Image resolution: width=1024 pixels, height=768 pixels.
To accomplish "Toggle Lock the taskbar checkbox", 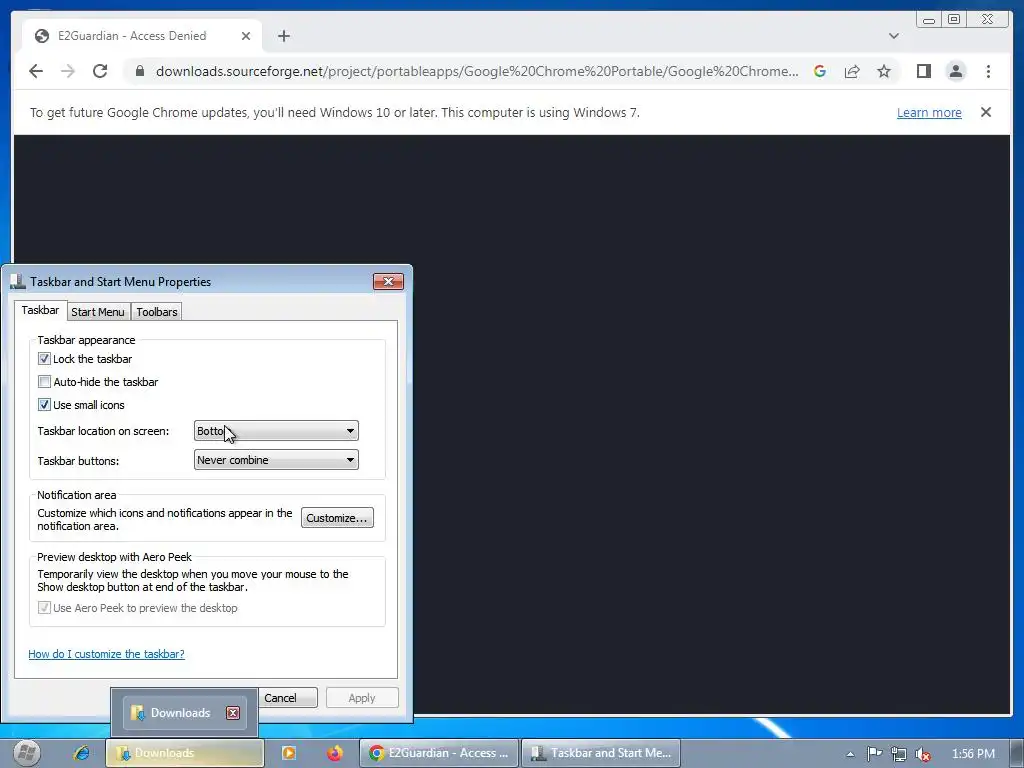I will click(x=44, y=359).
